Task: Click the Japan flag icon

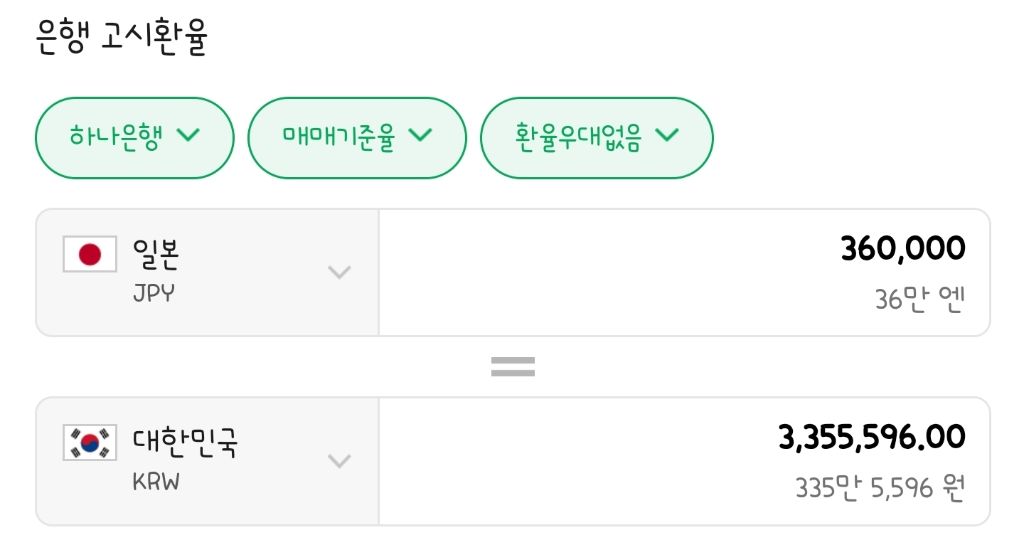Action: [90, 255]
